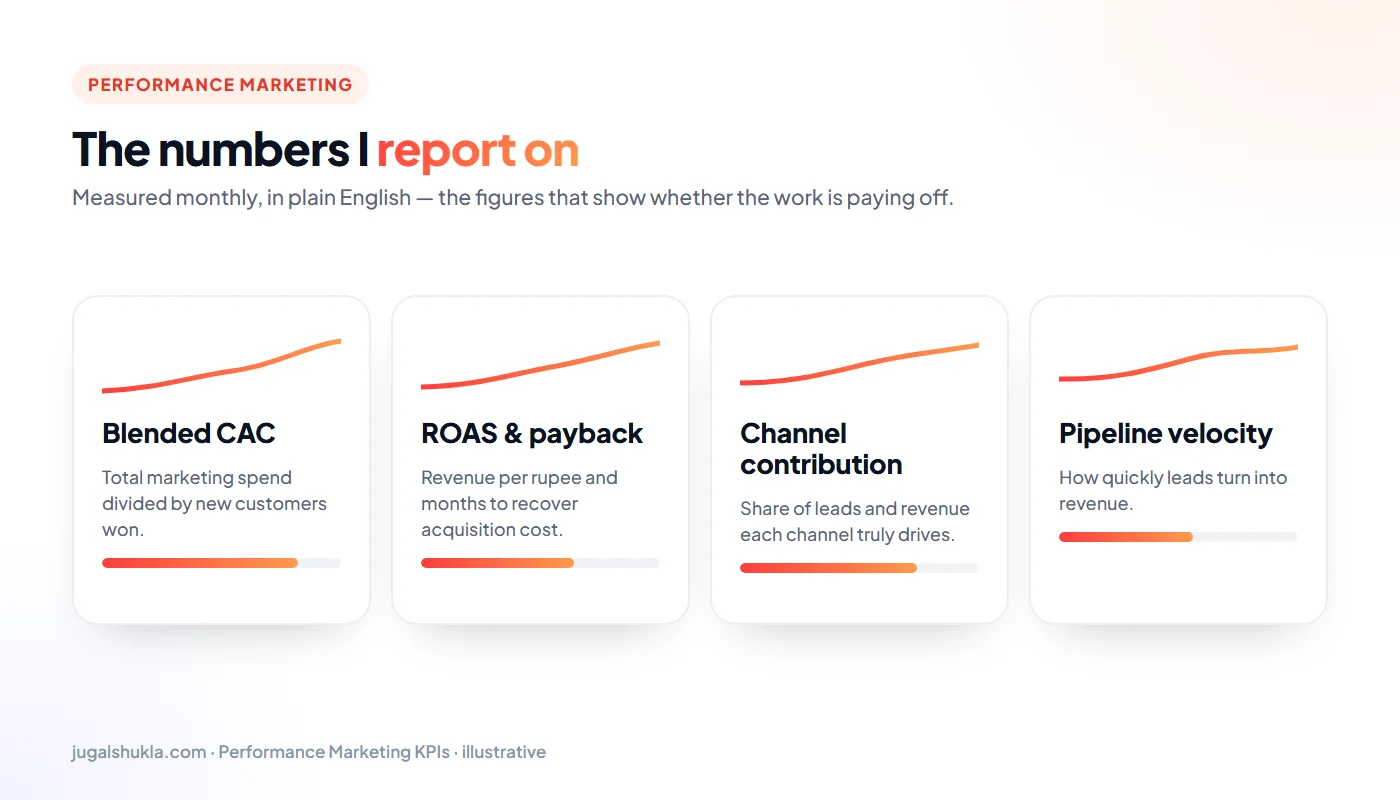Click the Blended CAC progress bar

tap(221, 563)
